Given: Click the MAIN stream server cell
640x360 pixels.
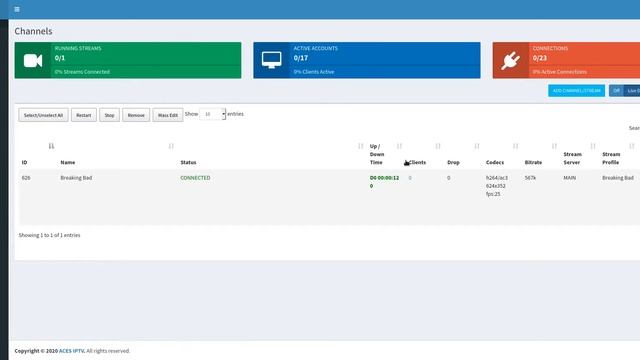Looking at the screenshot, I should click(569, 178).
